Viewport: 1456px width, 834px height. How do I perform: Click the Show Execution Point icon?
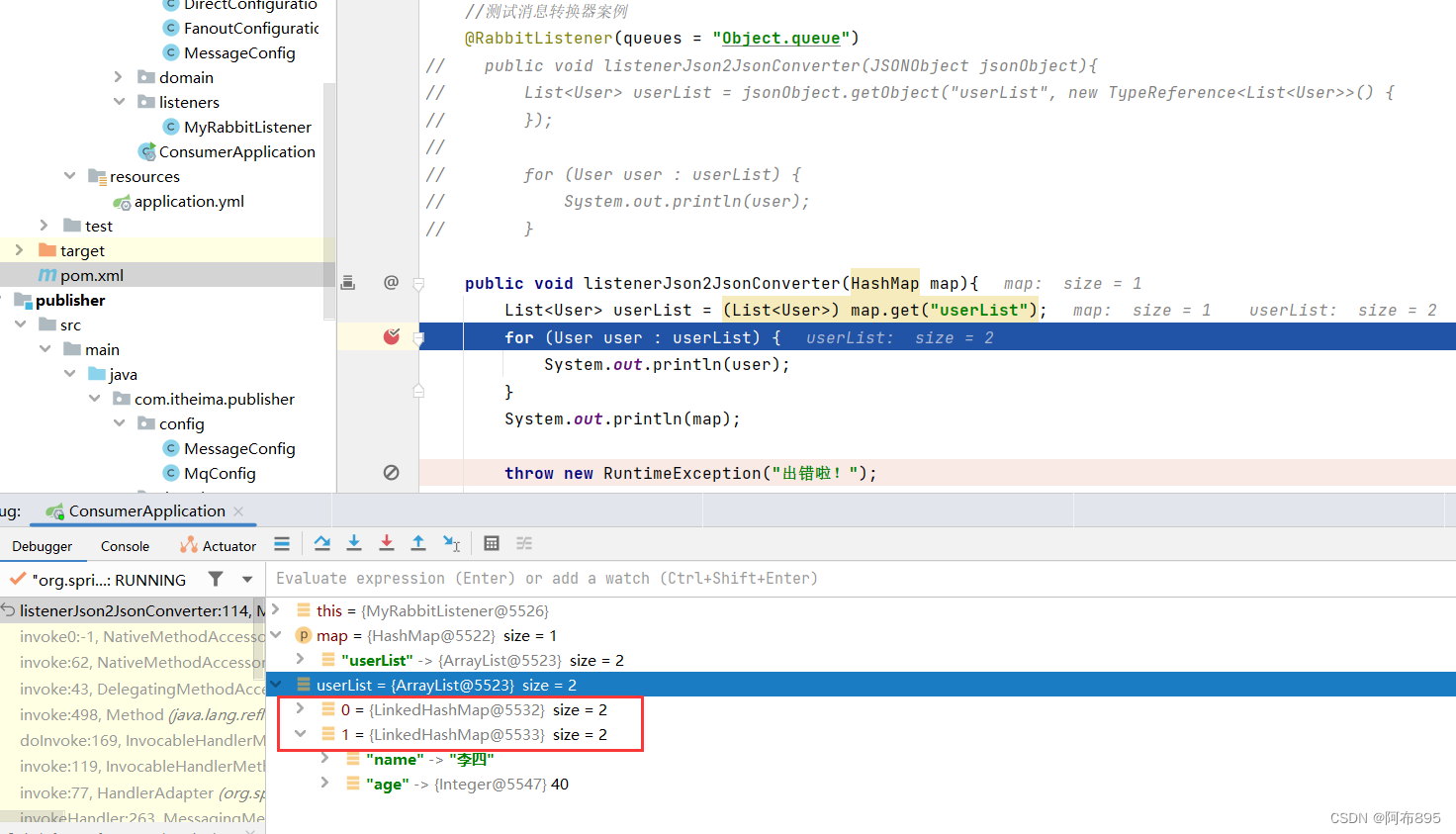282,543
